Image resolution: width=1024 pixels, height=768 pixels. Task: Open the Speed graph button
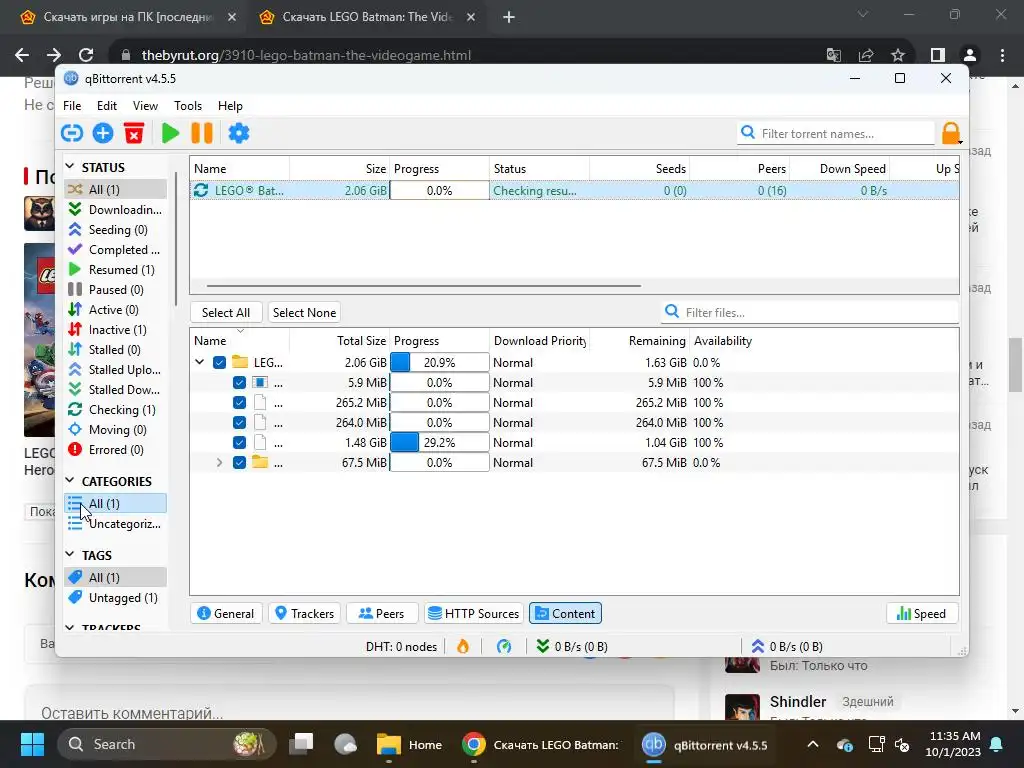point(922,613)
